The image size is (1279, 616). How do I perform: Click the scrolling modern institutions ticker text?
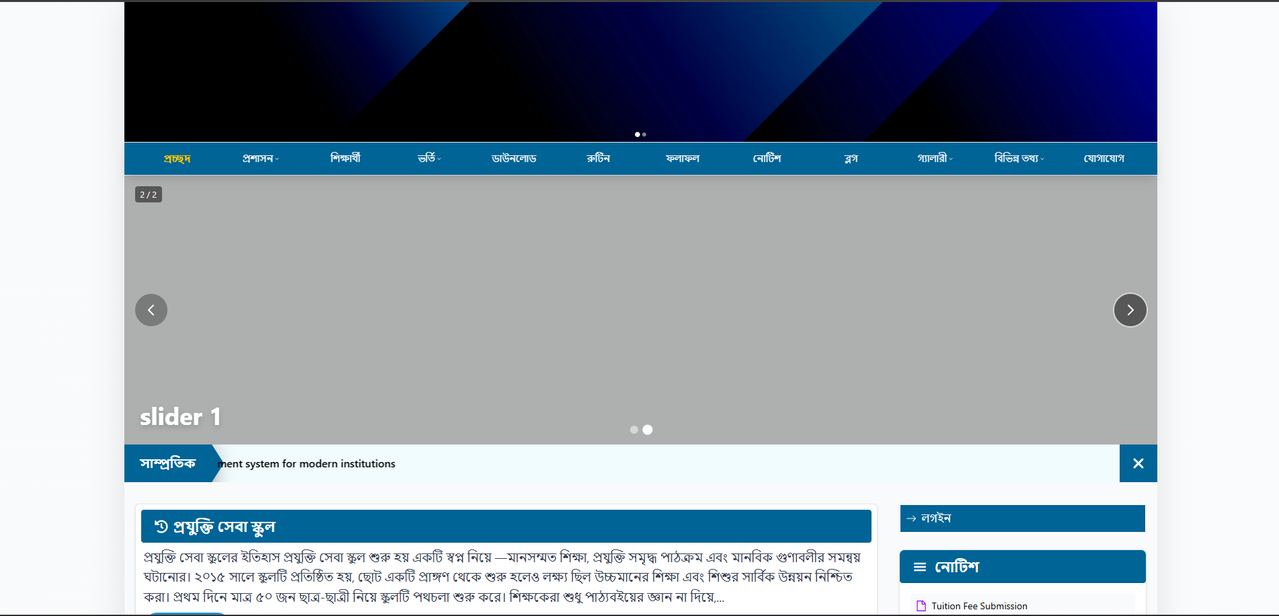click(306, 464)
